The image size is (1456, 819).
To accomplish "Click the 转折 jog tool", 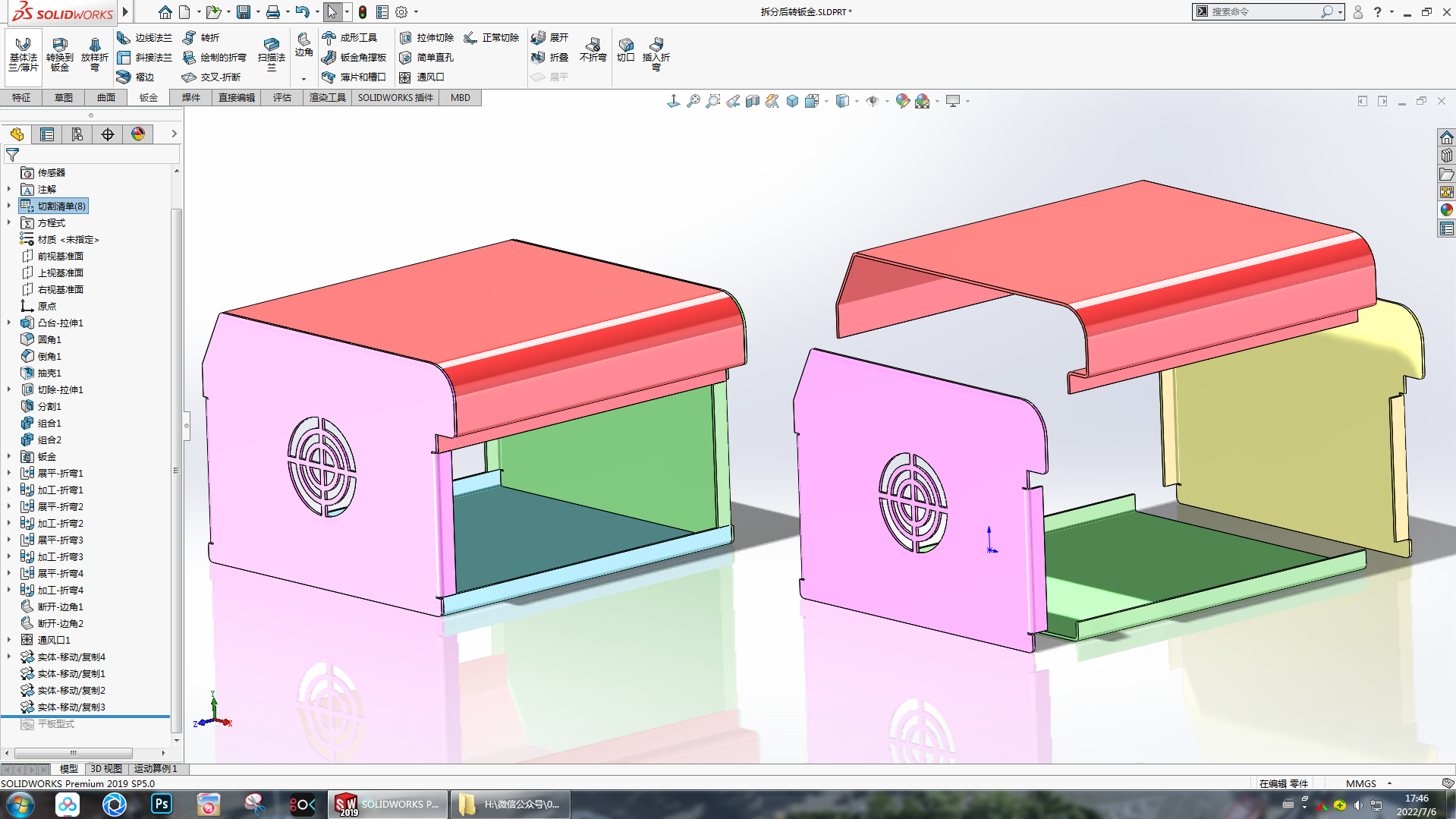I will [x=201, y=37].
